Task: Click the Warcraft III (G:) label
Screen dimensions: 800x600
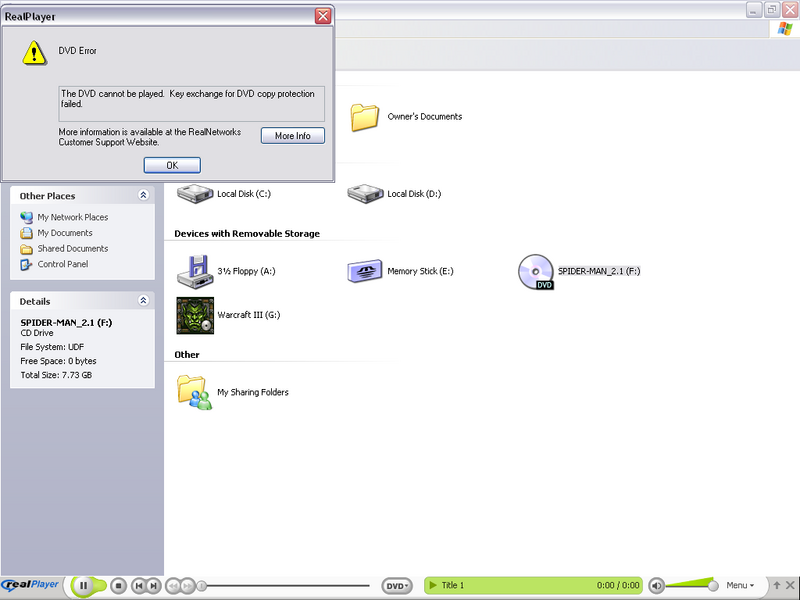Action: pyautogui.click(x=248, y=315)
